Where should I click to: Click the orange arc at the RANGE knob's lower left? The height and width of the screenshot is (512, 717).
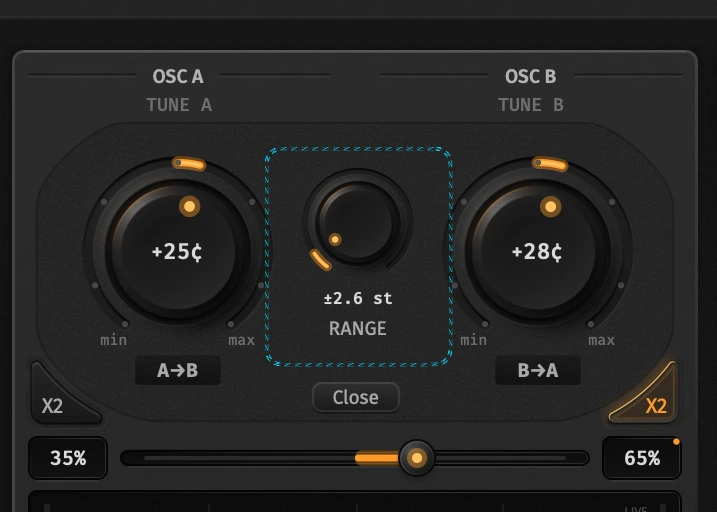pyautogui.click(x=320, y=260)
